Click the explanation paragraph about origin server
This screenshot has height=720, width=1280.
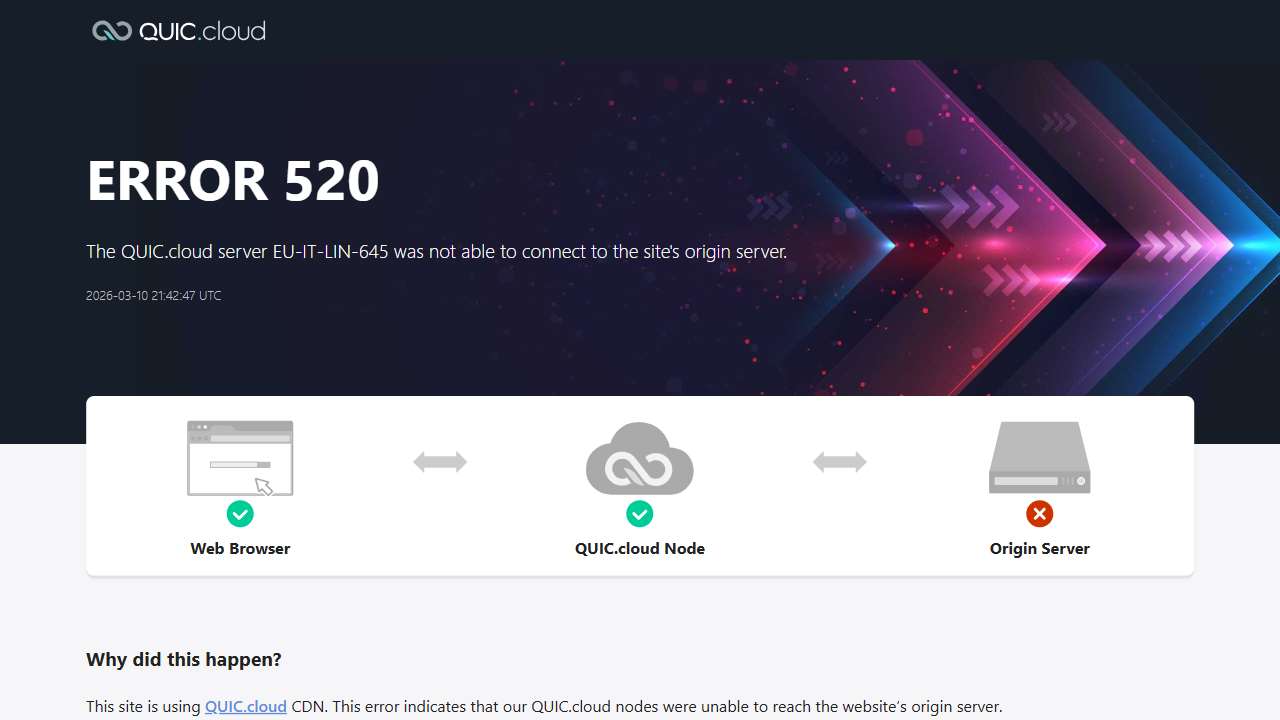pos(544,706)
